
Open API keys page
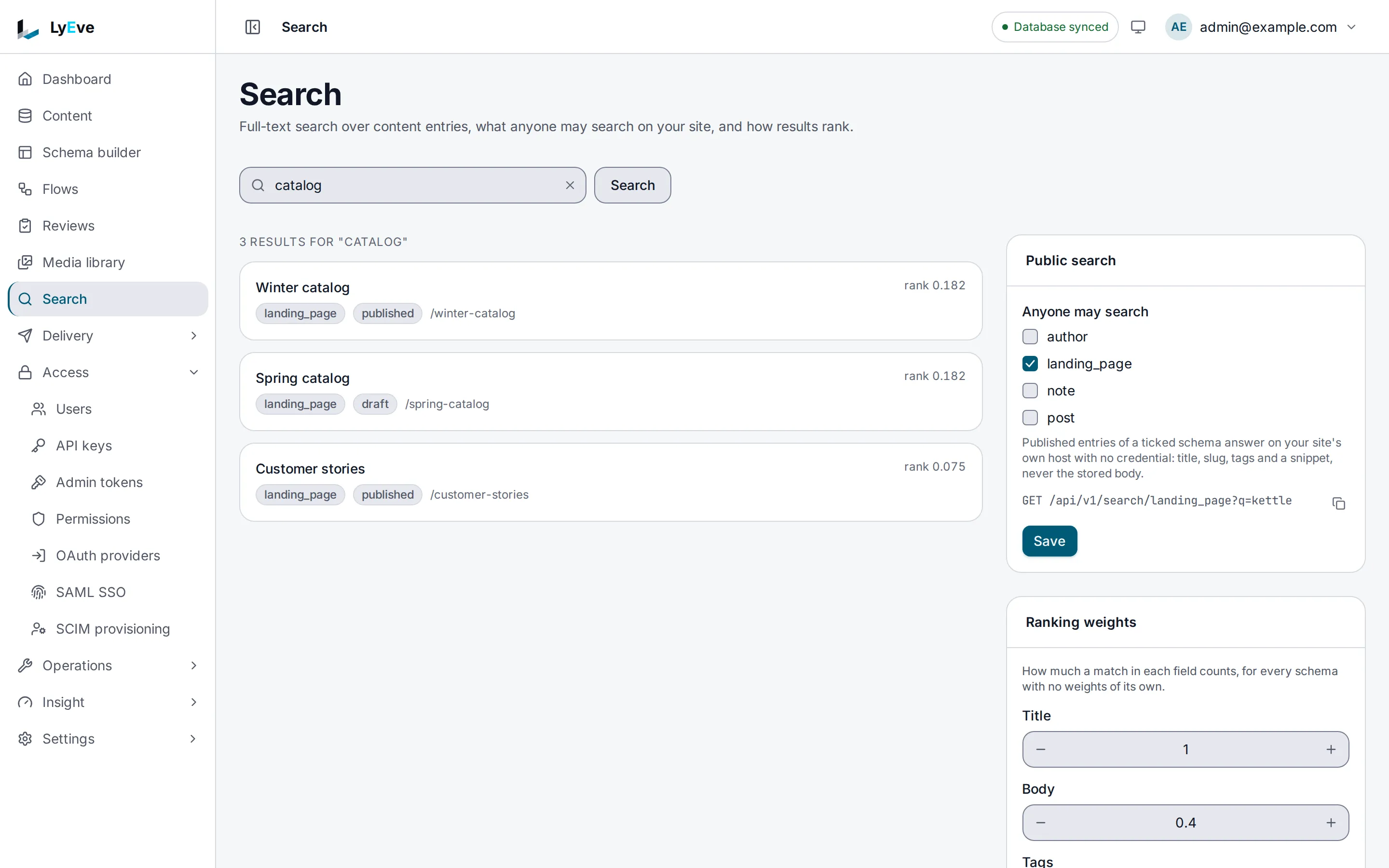115,446
